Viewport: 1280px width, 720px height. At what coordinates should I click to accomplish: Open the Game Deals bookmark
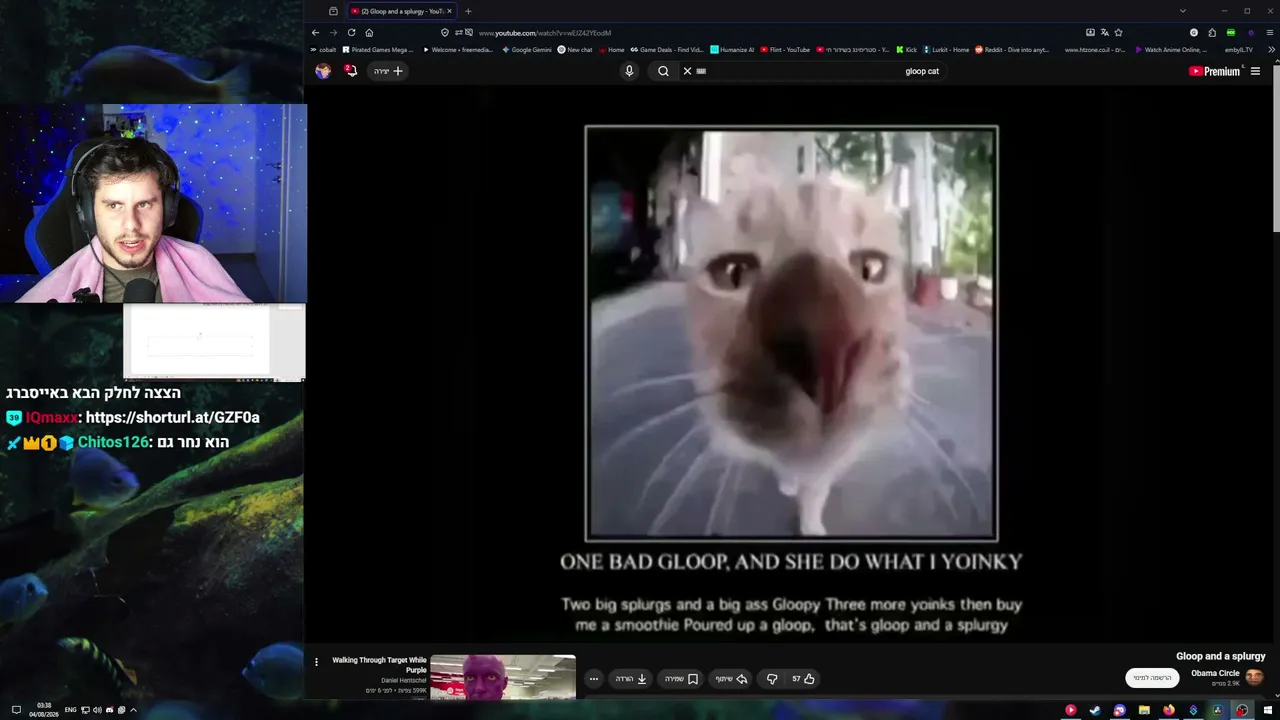coord(667,49)
